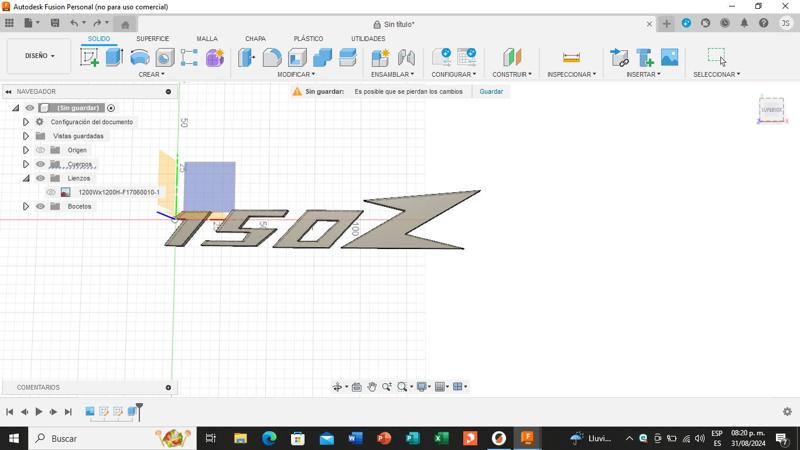Select the Insert Derive tool
This screenshot has width=800, height=450.
(619, 57)
